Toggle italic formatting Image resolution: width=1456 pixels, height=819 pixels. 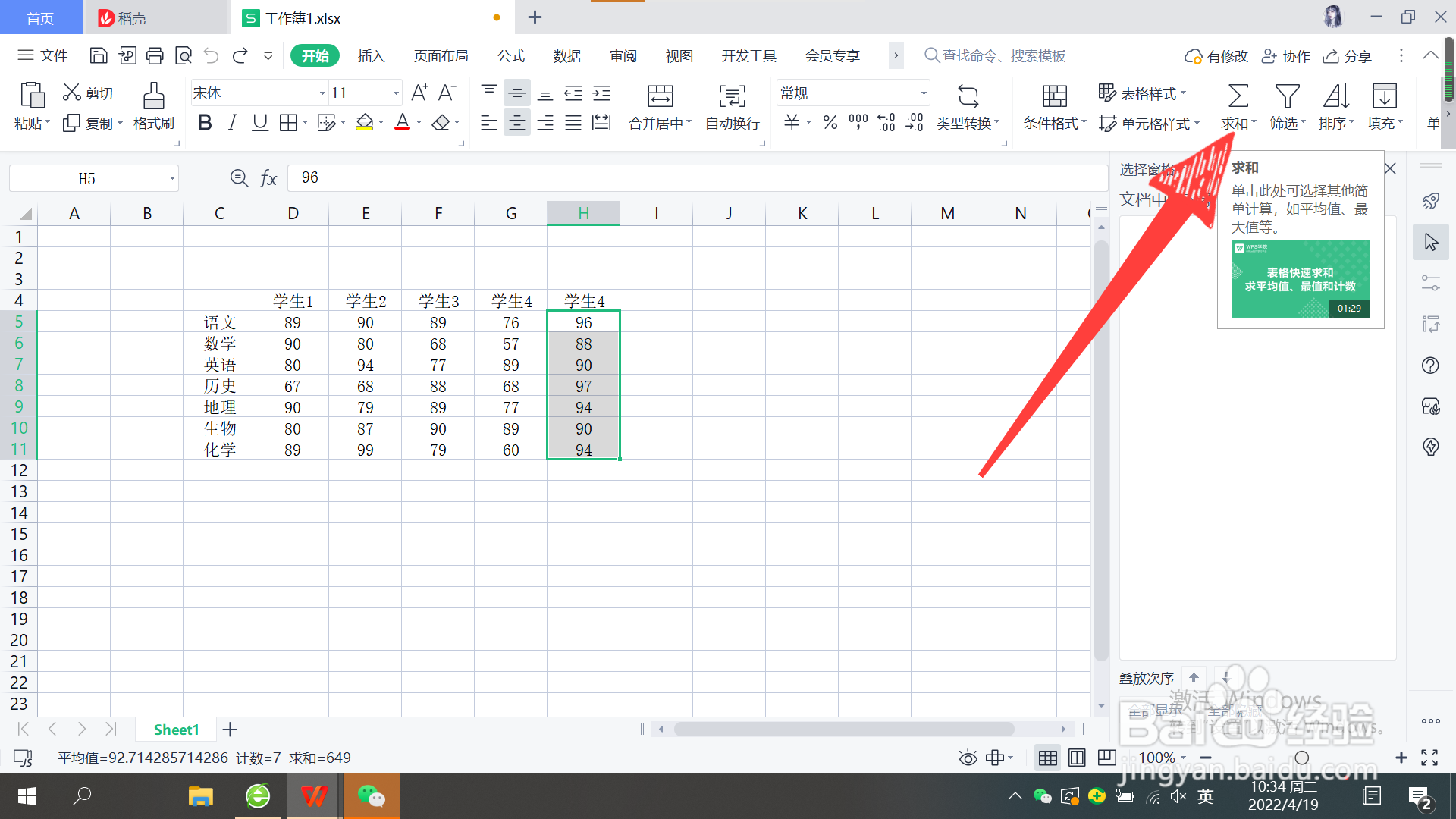pyautogui.click(x=232, y=122)
